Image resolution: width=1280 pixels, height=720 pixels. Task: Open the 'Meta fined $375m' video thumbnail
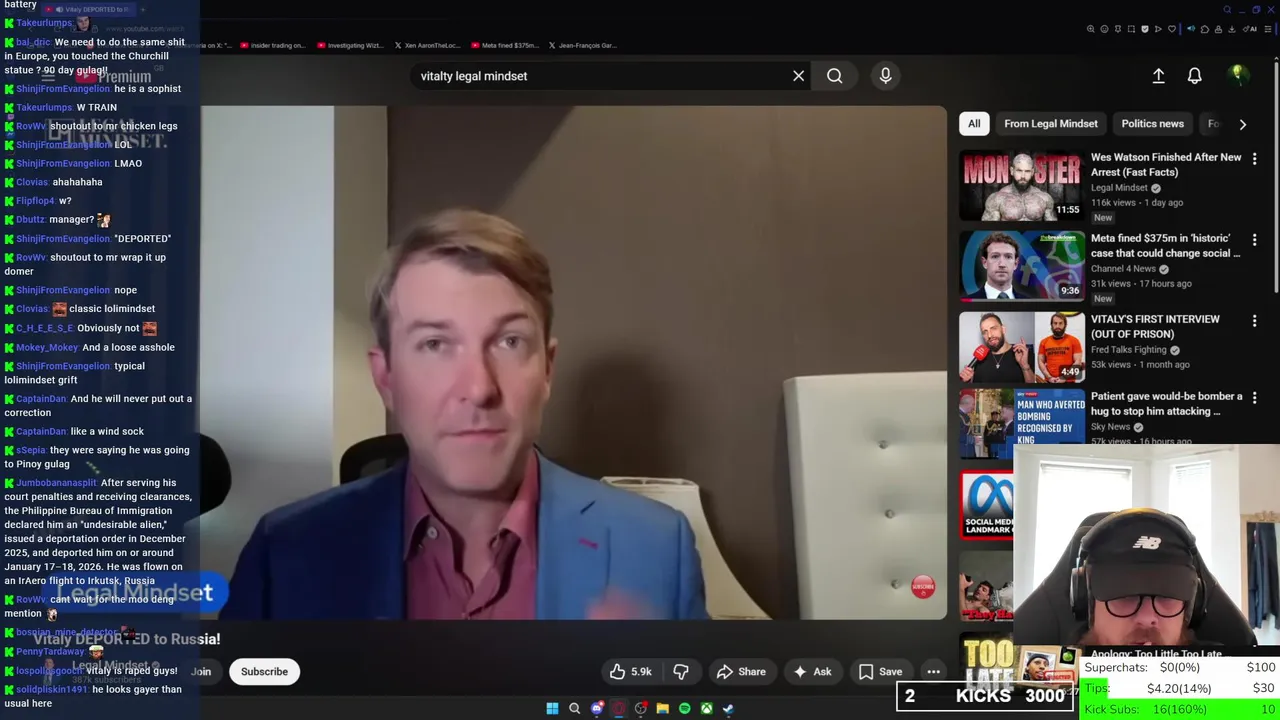coord(1021,266)
